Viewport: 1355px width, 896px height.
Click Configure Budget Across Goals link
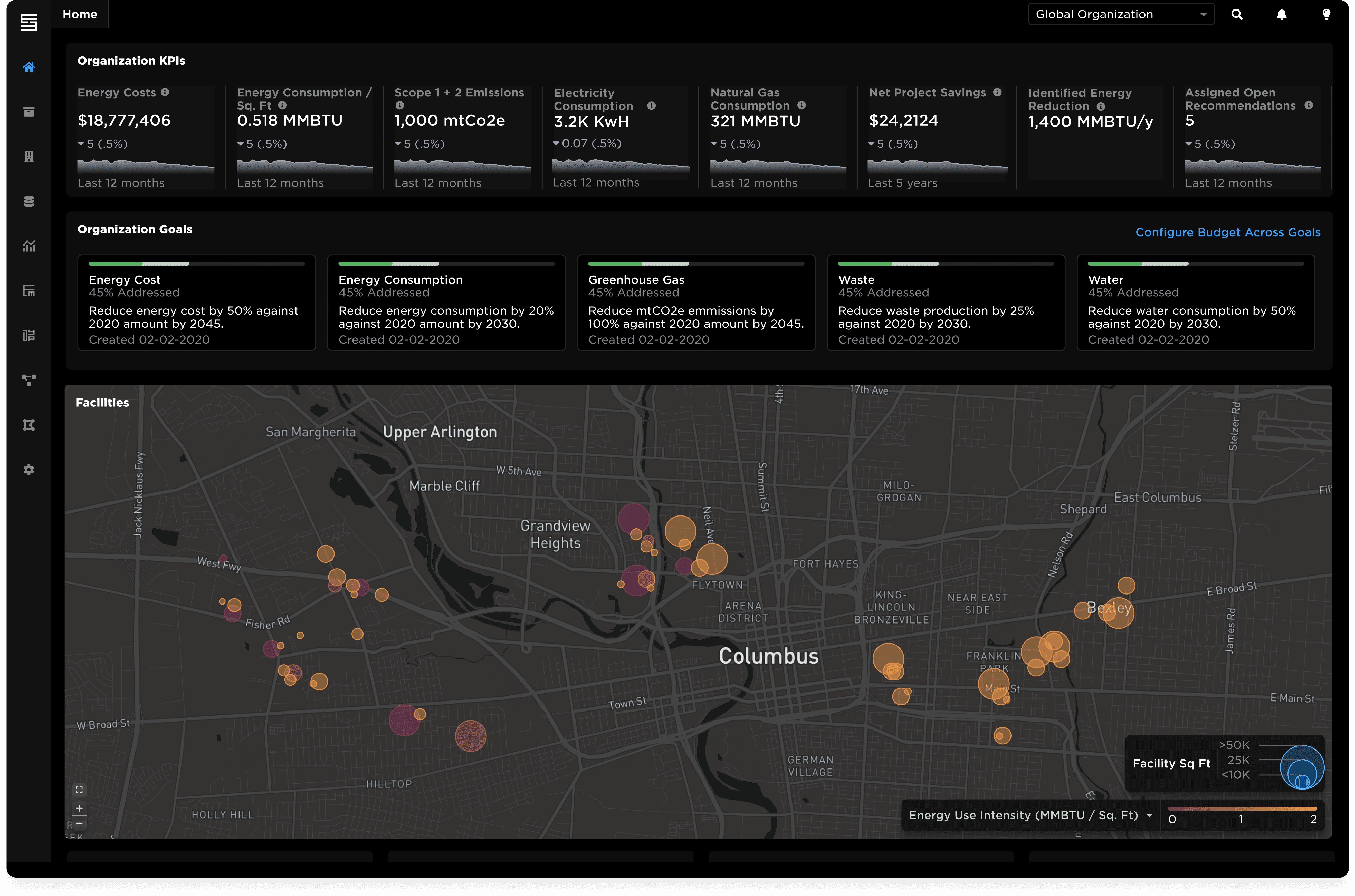click(1227, 232)
